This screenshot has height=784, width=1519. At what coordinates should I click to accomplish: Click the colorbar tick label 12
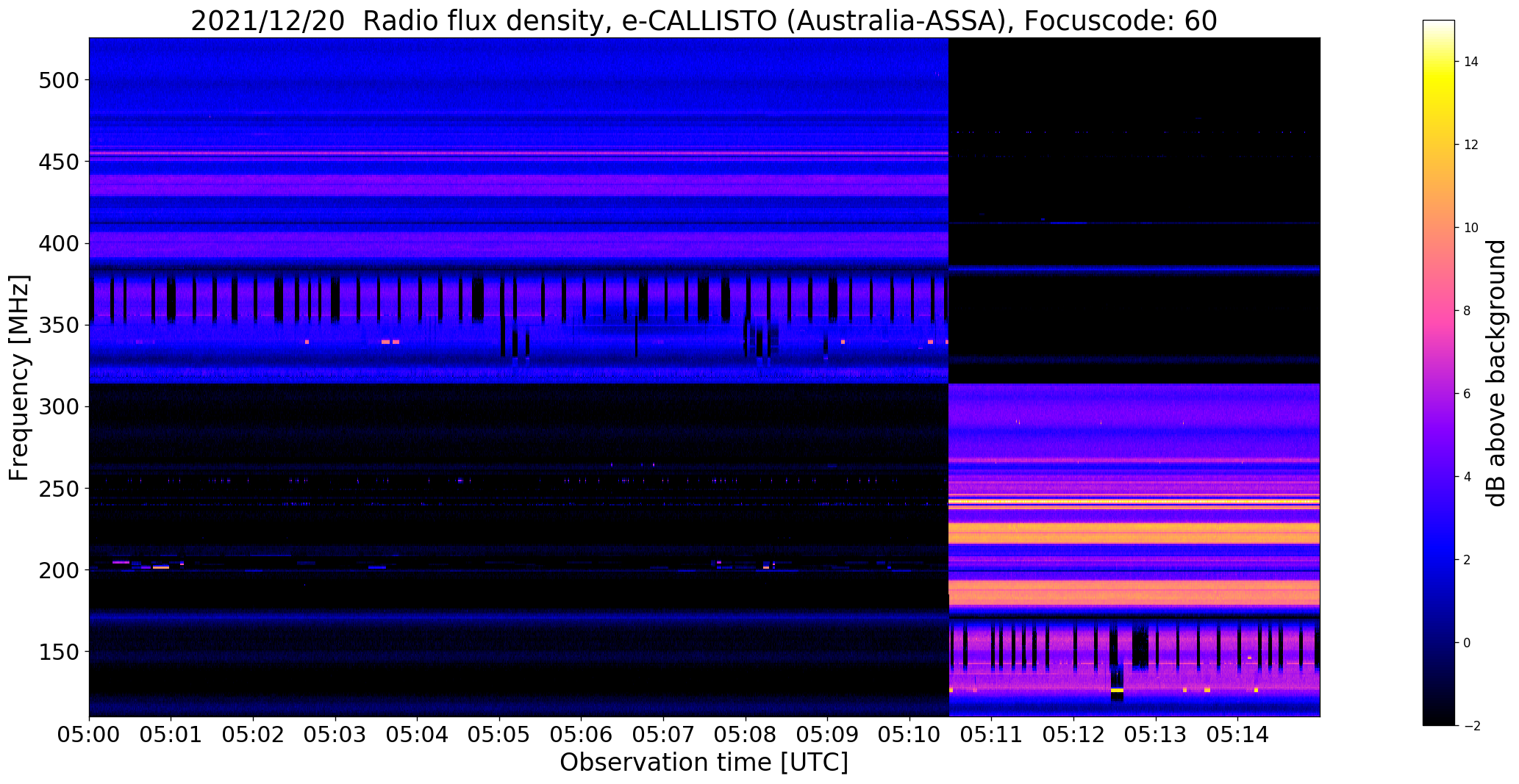click(1471, 145)
